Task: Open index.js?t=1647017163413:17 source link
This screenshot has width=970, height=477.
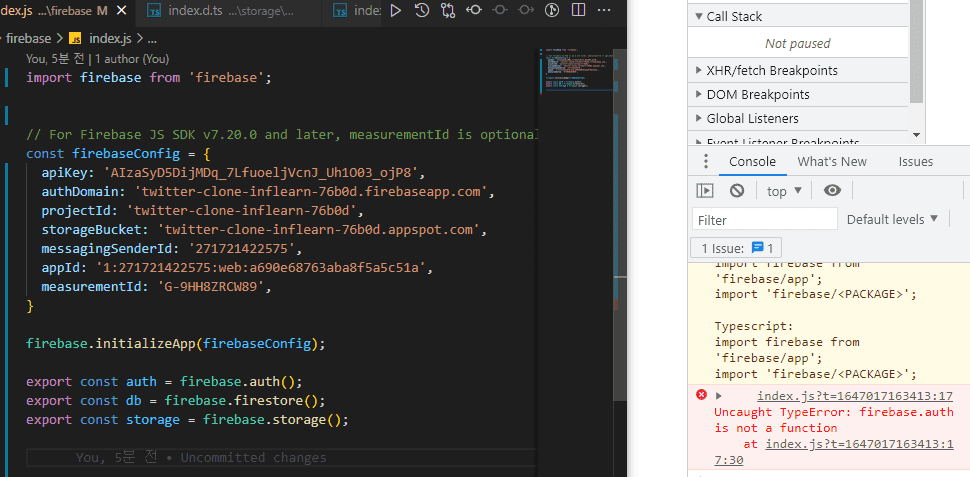Action: (x=855, y=396)
